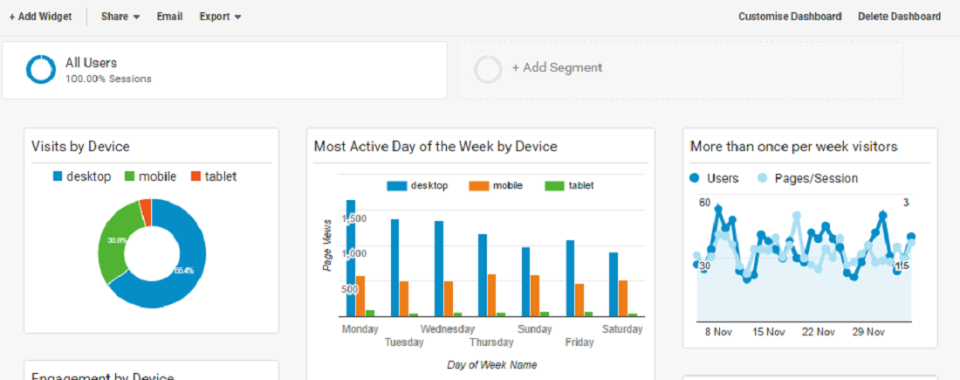Click the red tablet legend square in Visits by Device
This screenshot has width=960, height=380.
click(196, 176)
